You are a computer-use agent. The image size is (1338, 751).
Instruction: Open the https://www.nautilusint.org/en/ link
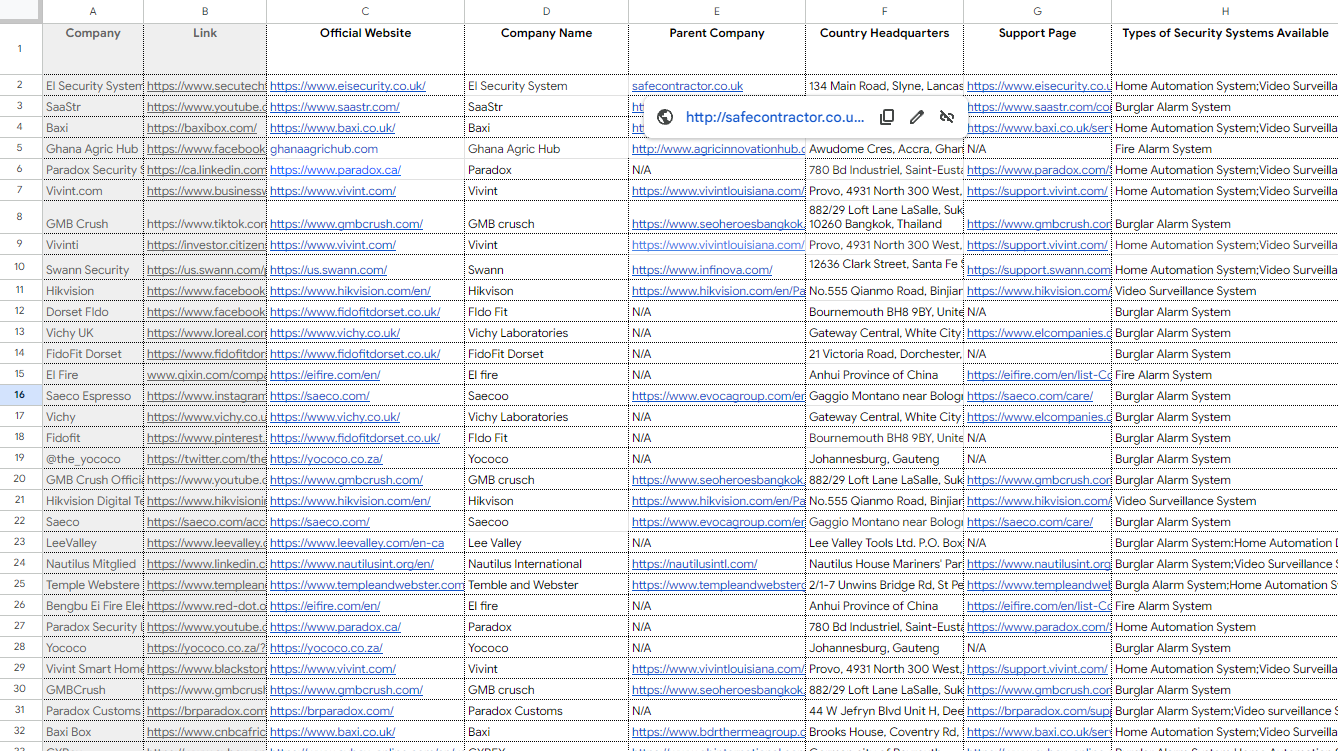tap(352, 564)
